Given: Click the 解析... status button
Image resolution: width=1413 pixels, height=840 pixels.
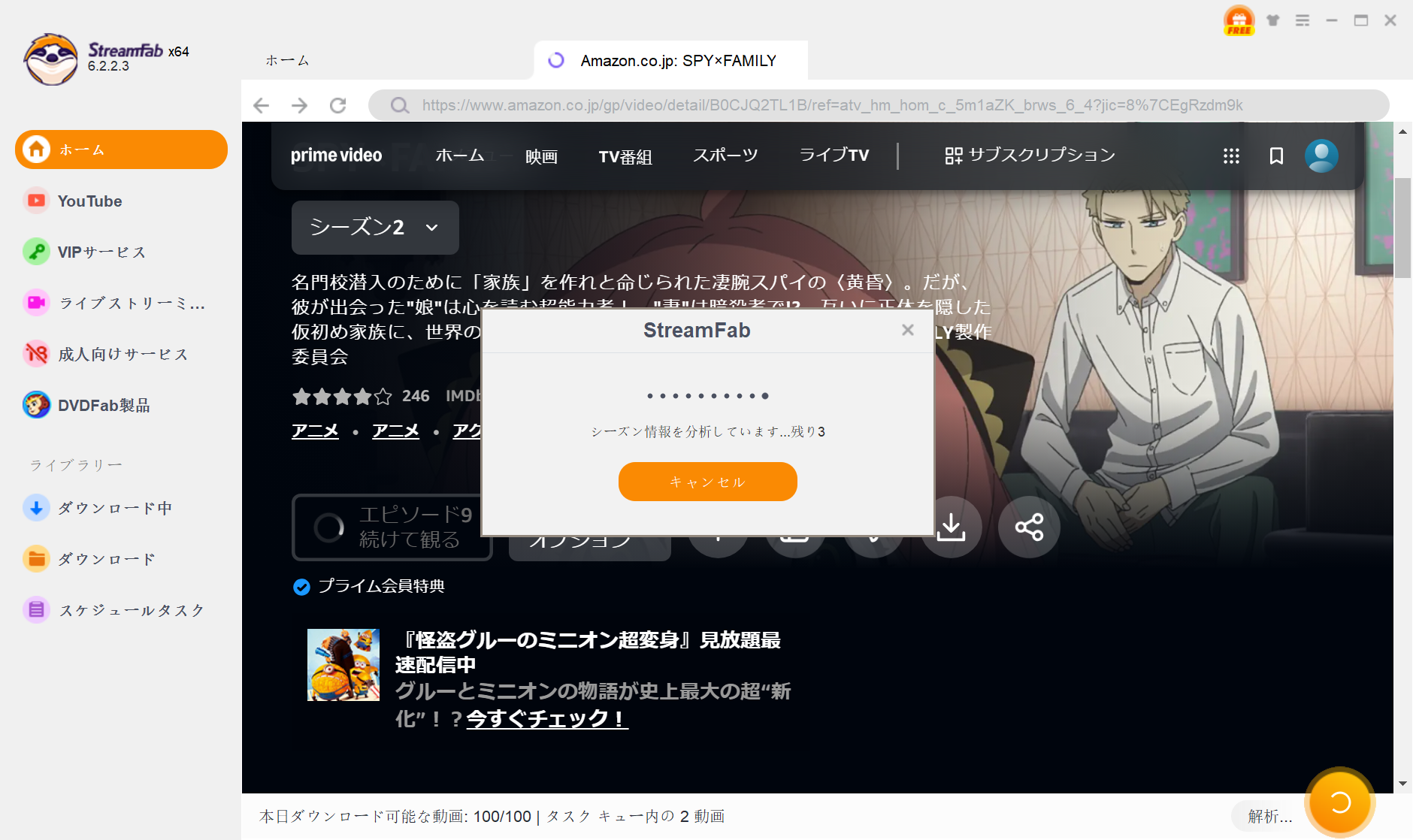Looking at the screenshot, I should [x=1269, y=816].
